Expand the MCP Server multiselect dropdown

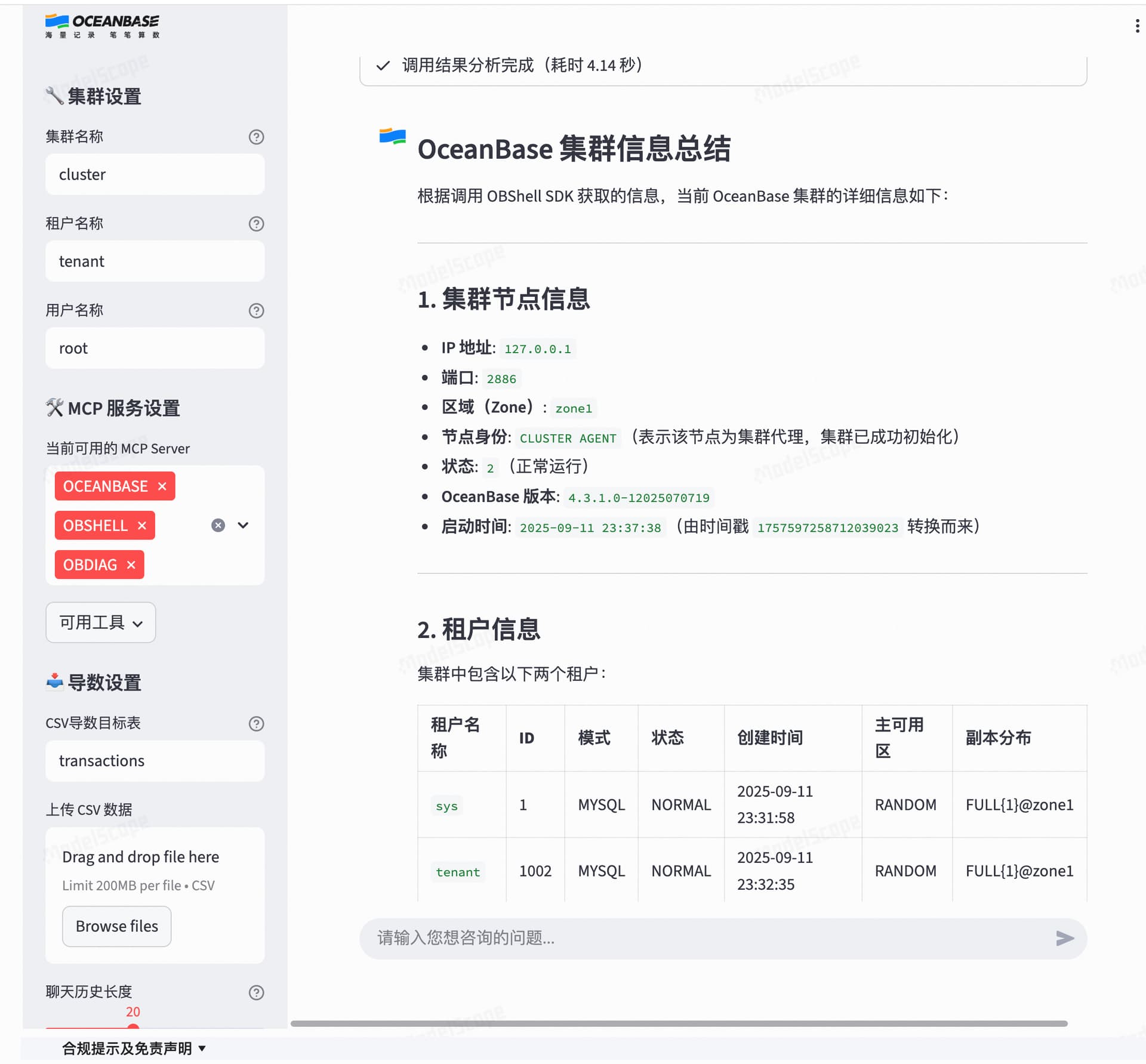click(243, 525)
